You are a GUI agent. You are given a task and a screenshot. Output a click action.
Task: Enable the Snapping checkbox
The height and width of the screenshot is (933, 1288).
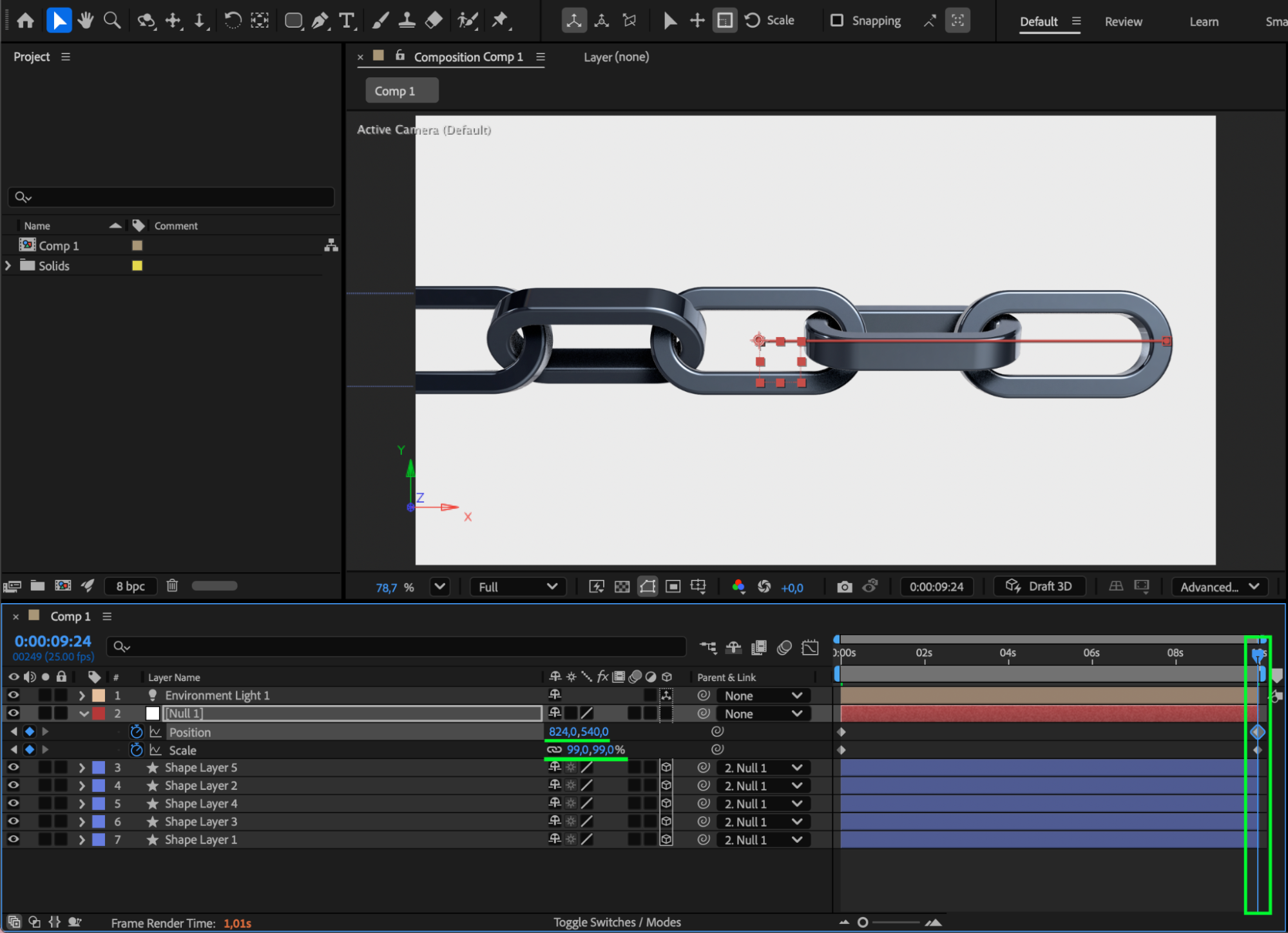click(837, 21)
